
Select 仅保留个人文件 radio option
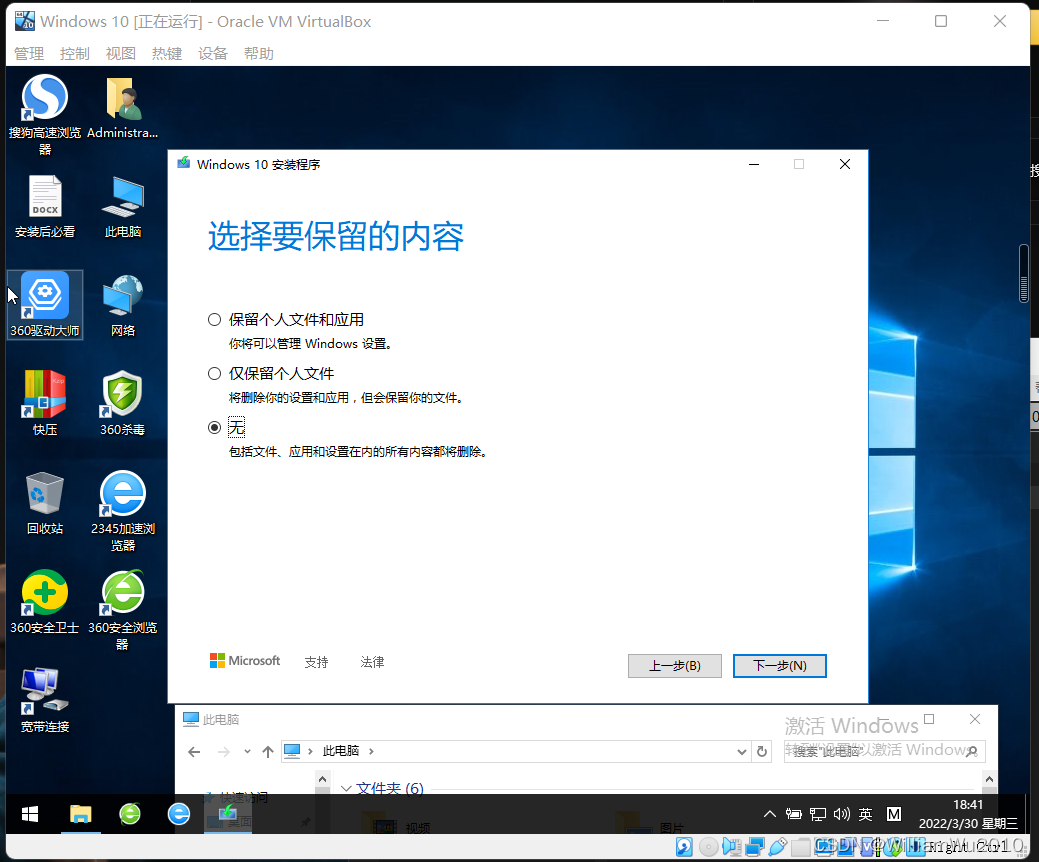click(x=214, y=374)
